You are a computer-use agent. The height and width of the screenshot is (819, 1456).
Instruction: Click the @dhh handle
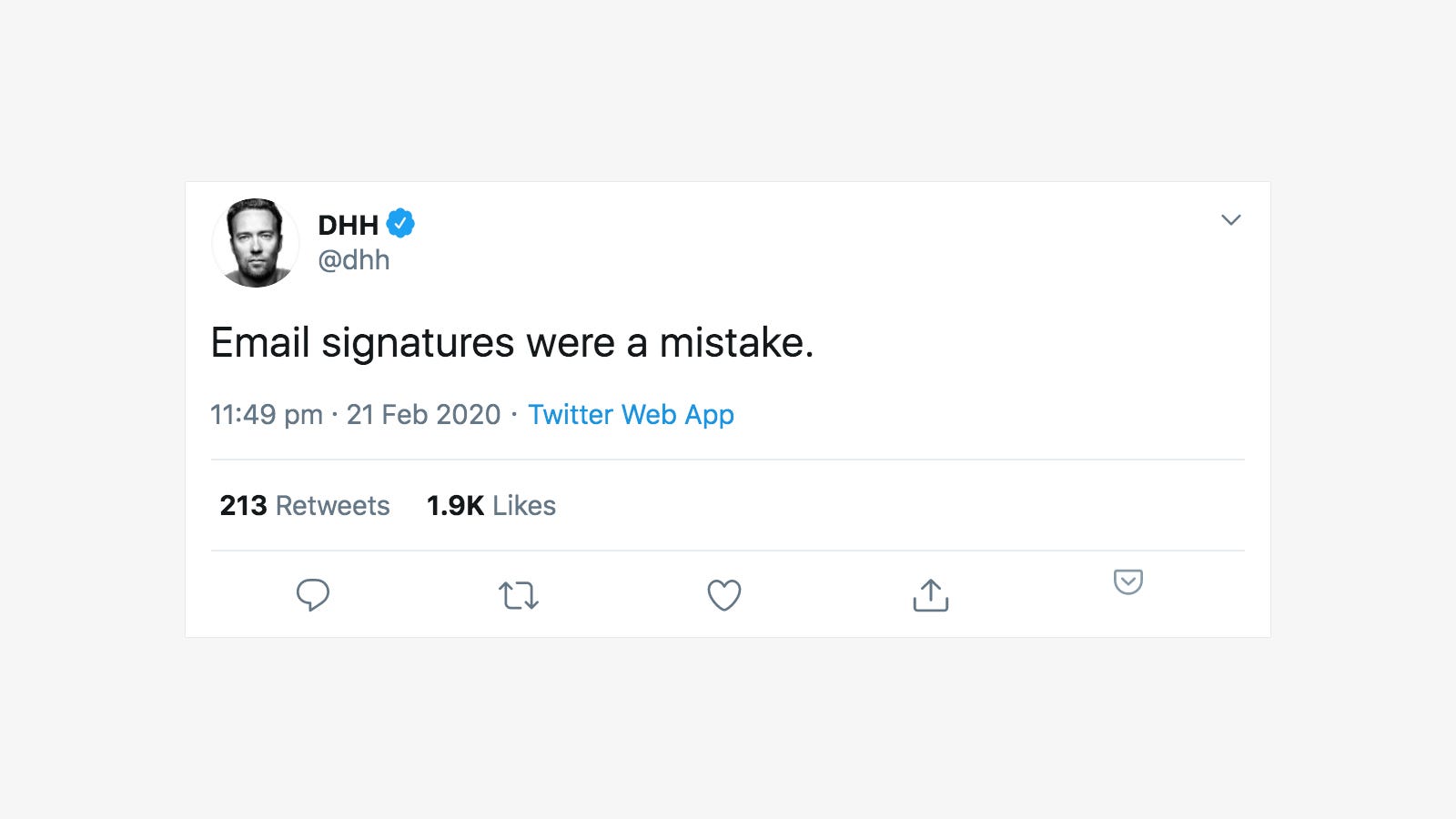[353, 260]
